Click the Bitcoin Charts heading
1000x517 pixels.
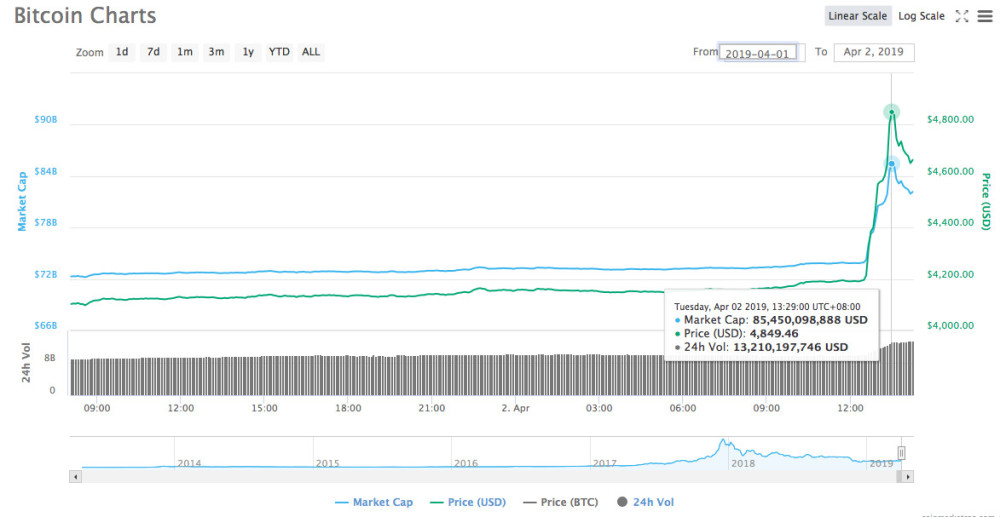(85, 16)
